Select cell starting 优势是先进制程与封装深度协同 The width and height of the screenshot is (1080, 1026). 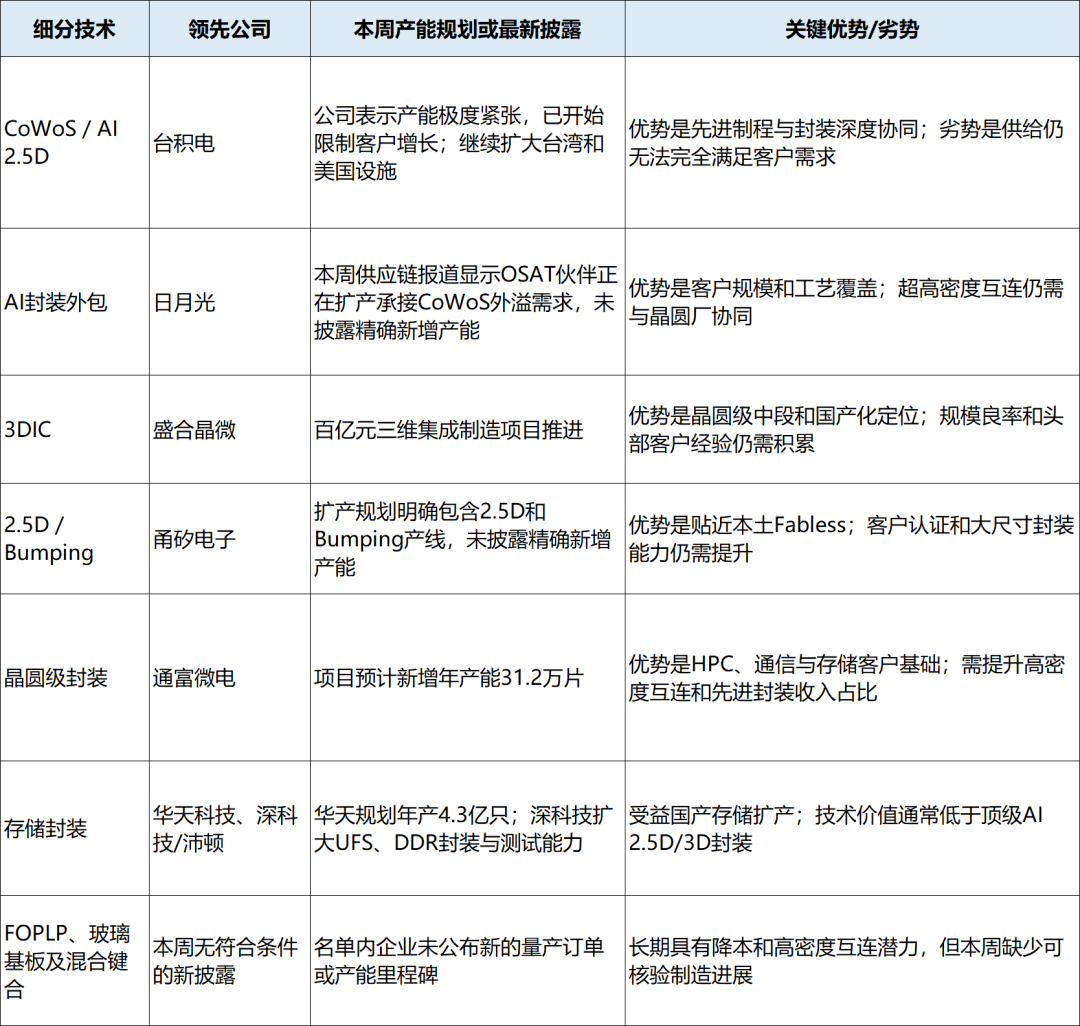tap(852, 143)
